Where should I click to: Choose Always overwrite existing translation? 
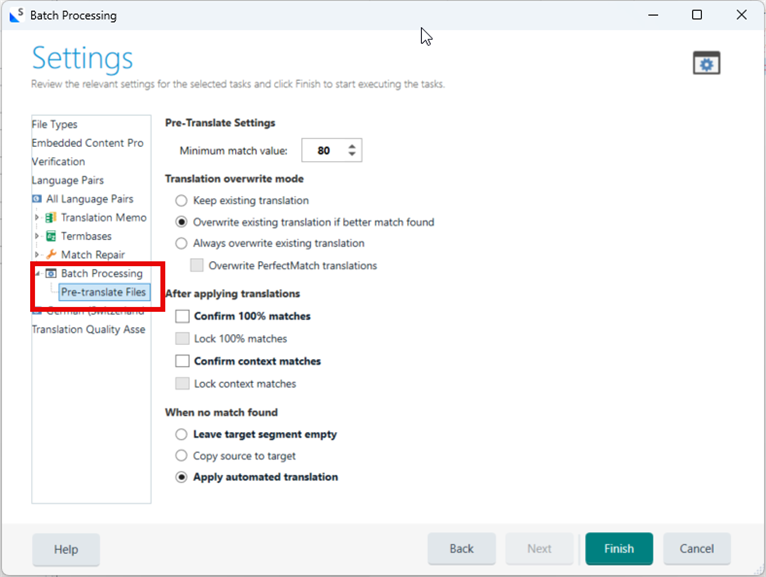point(181,243)
